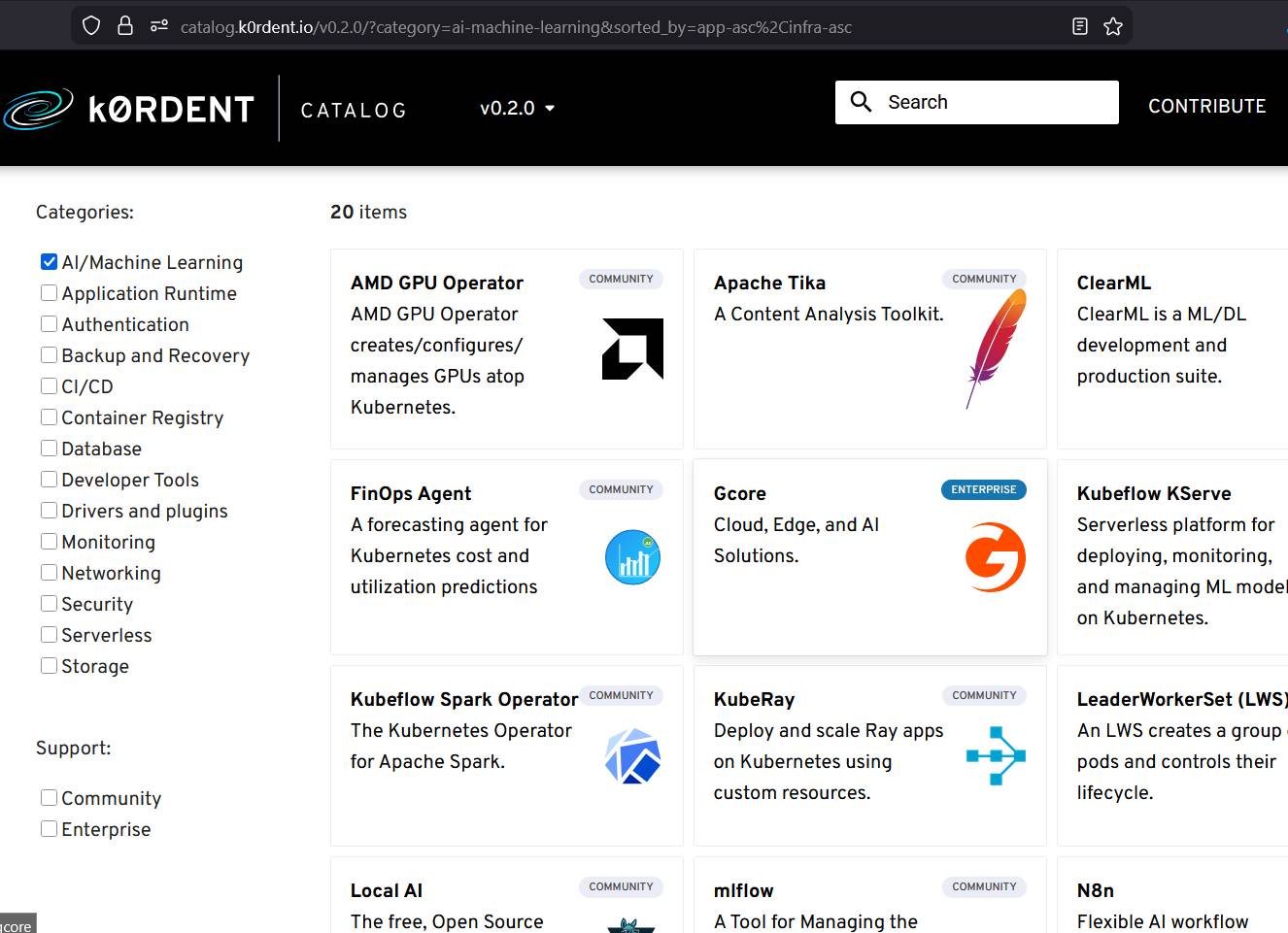Click the FinOps Agent chart logo
The width and height of the screenshot is (1288, 933).
pos(632,557)
